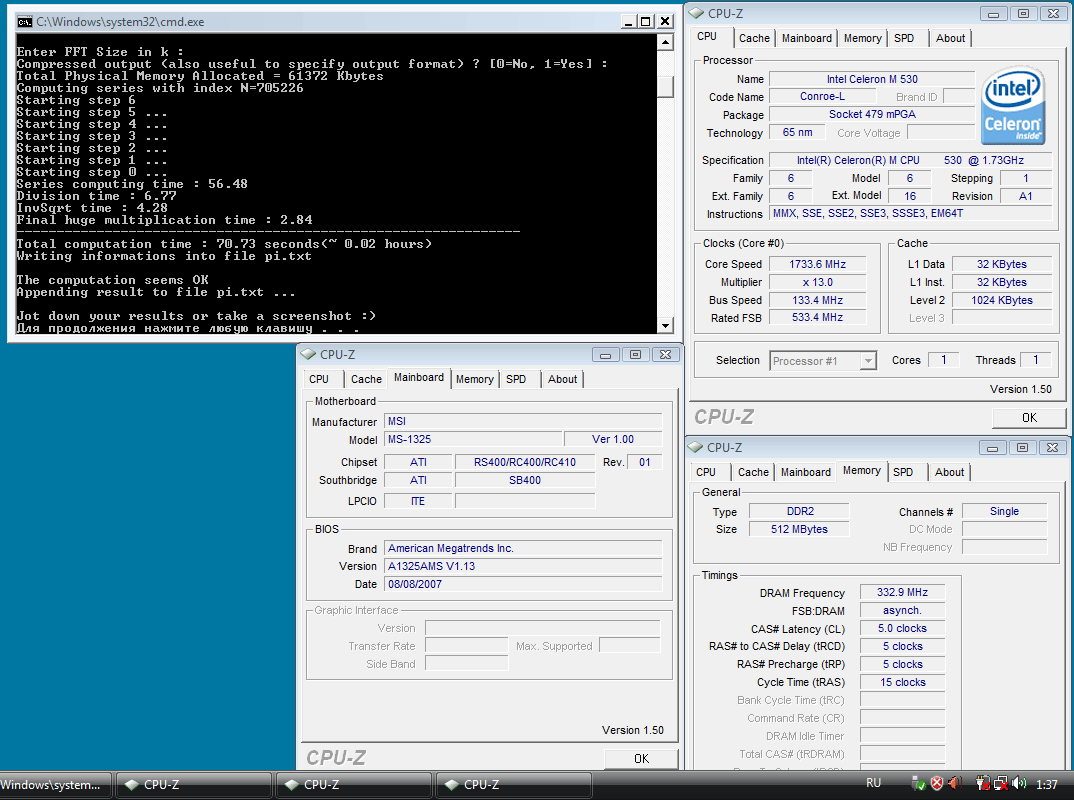This screenshot has width=1074, height=800.
Task: Open Memory tab in CPU-Z Mainboard window
Action: [x=475, y=379]
